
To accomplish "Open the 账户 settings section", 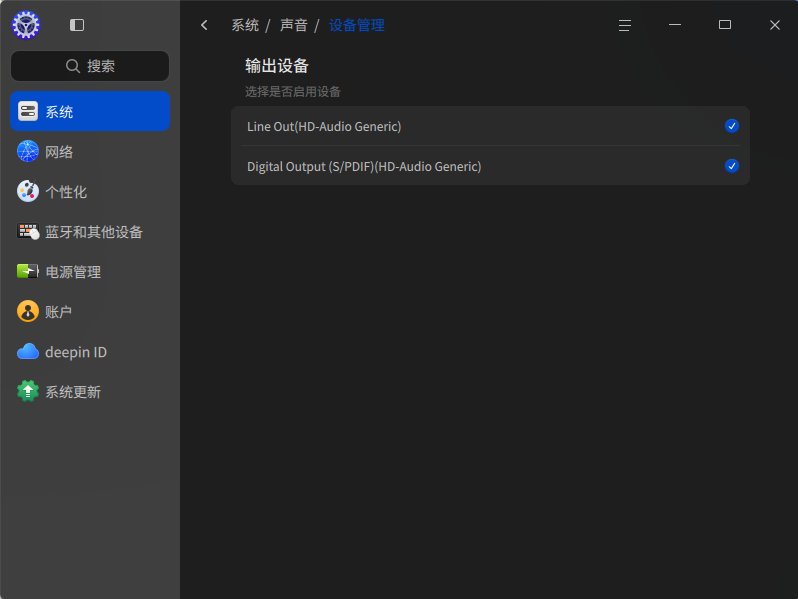I will tap(90, 311).
